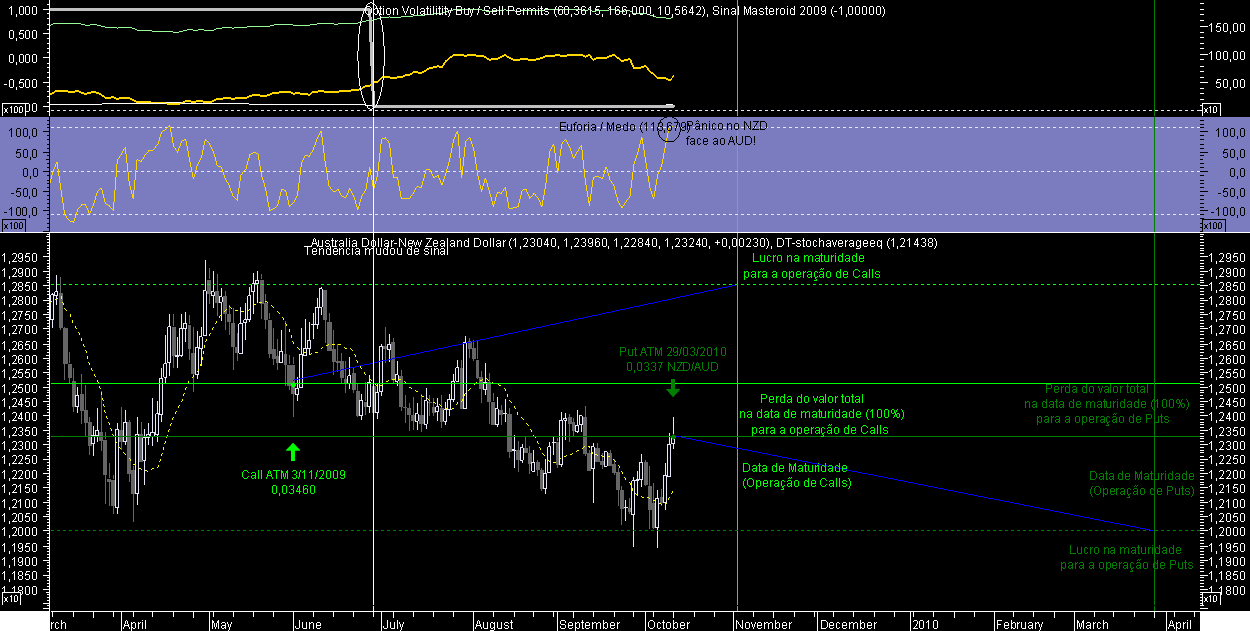Select the falling blue trendline toward 1,2000
The height and width of the screenshot is (631, 1250).
tap(915, 484)
